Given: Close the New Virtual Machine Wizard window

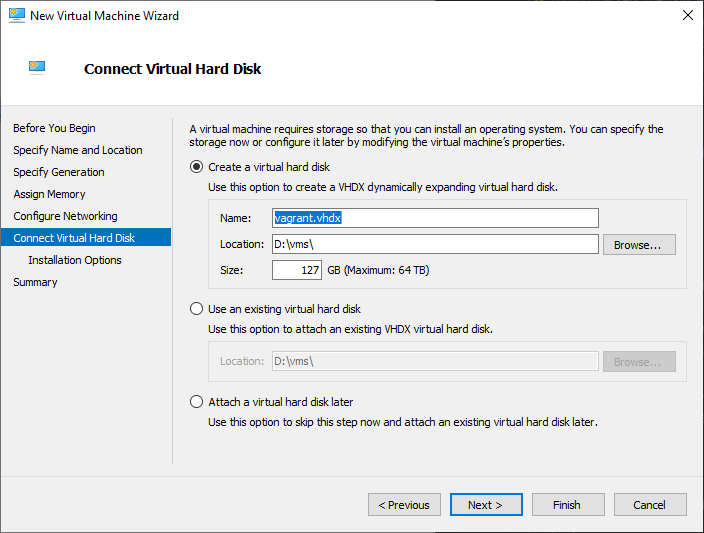Looking at the screenshot, I should point(687,16).
